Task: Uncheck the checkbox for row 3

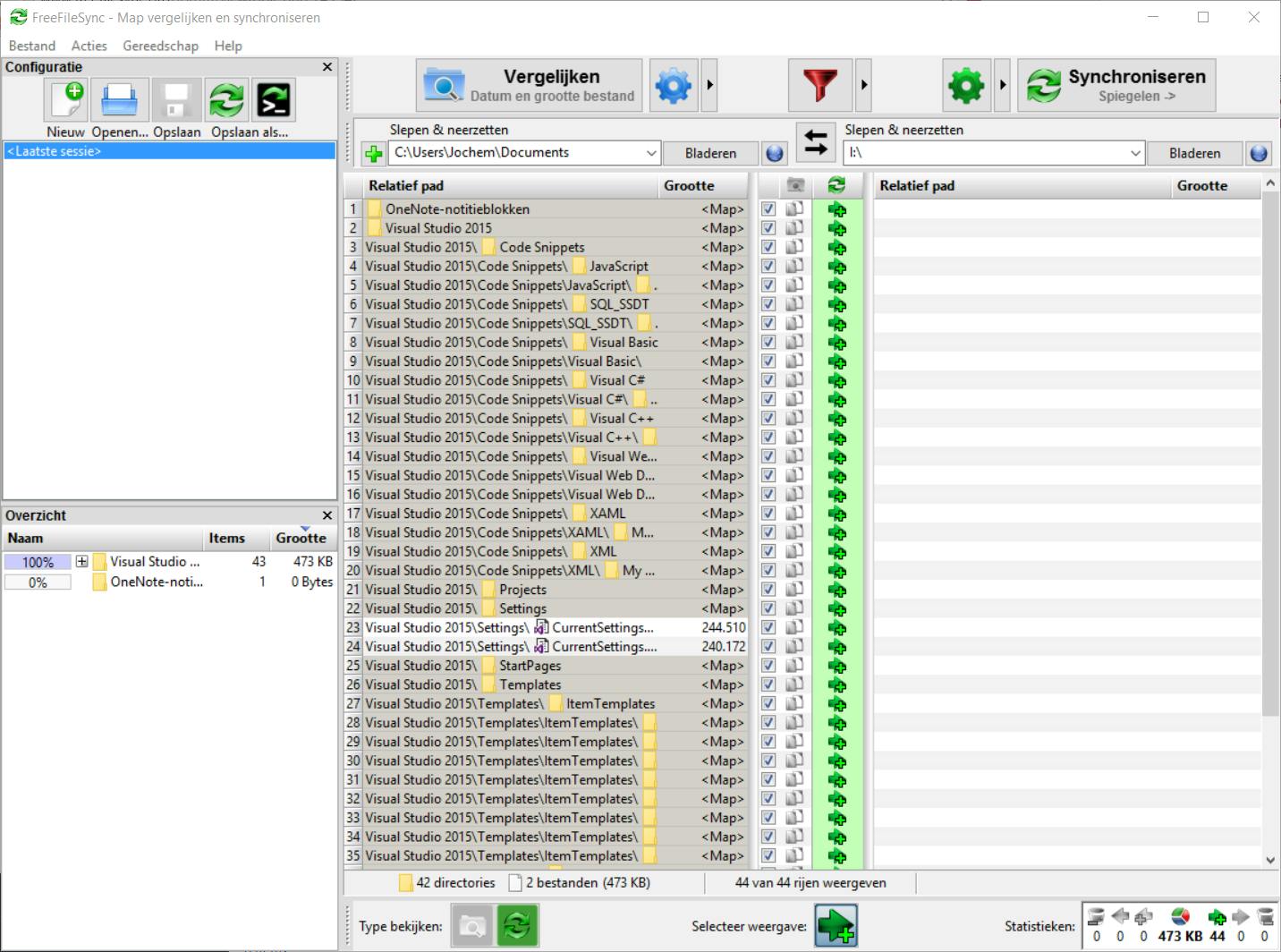Action: pyautogui.click(x=768, y=247)
